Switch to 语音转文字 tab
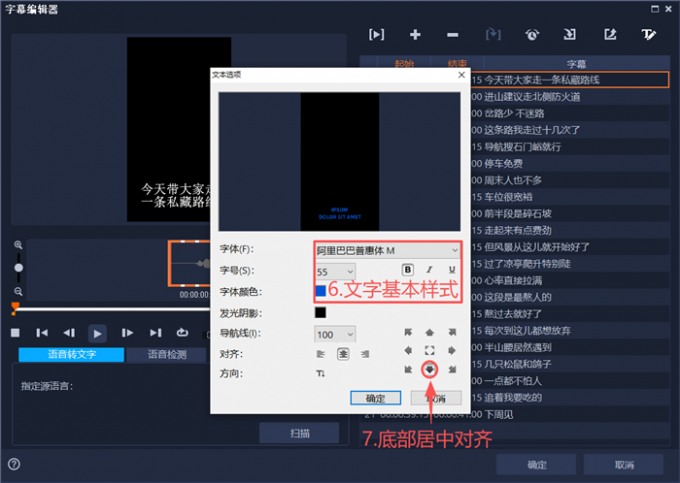This screenshot has height=483, width=680. [72, 354]
